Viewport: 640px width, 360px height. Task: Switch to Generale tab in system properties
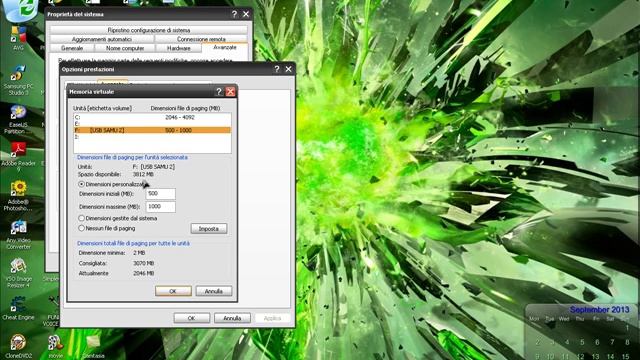point(72,48)
